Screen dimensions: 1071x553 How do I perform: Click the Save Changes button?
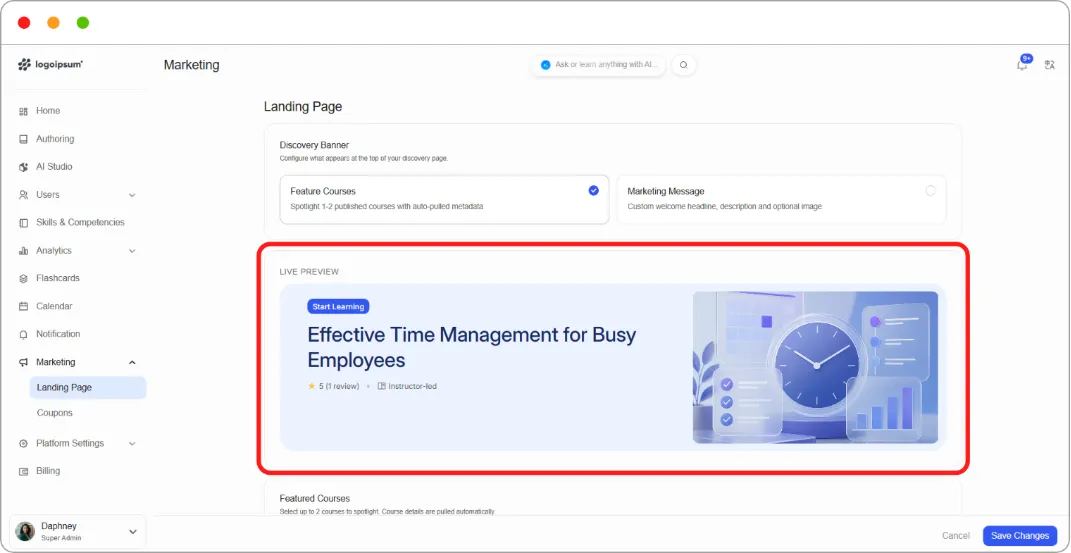(x=1020, y=536)
